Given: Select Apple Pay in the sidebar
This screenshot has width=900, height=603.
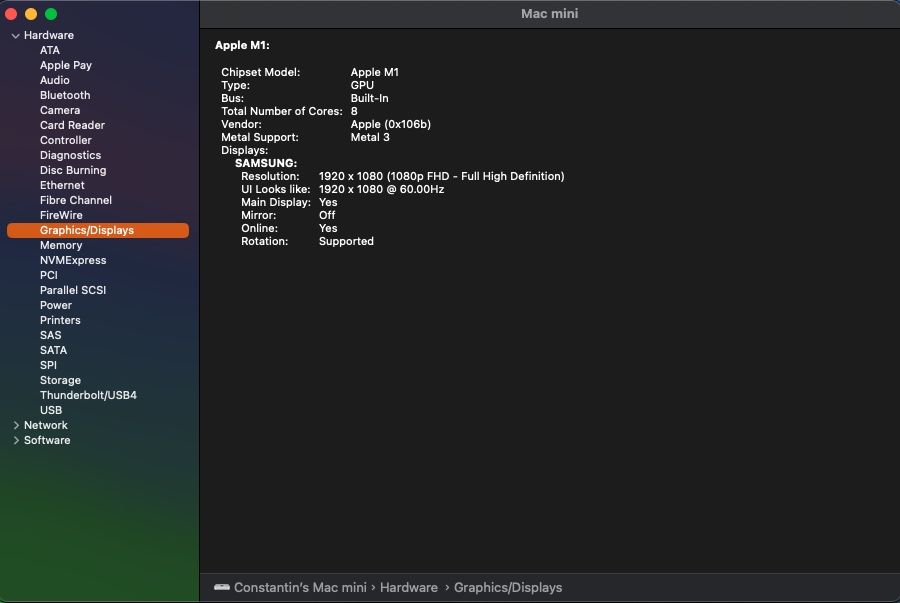Looking at the screenshot, I should point(66,65).
